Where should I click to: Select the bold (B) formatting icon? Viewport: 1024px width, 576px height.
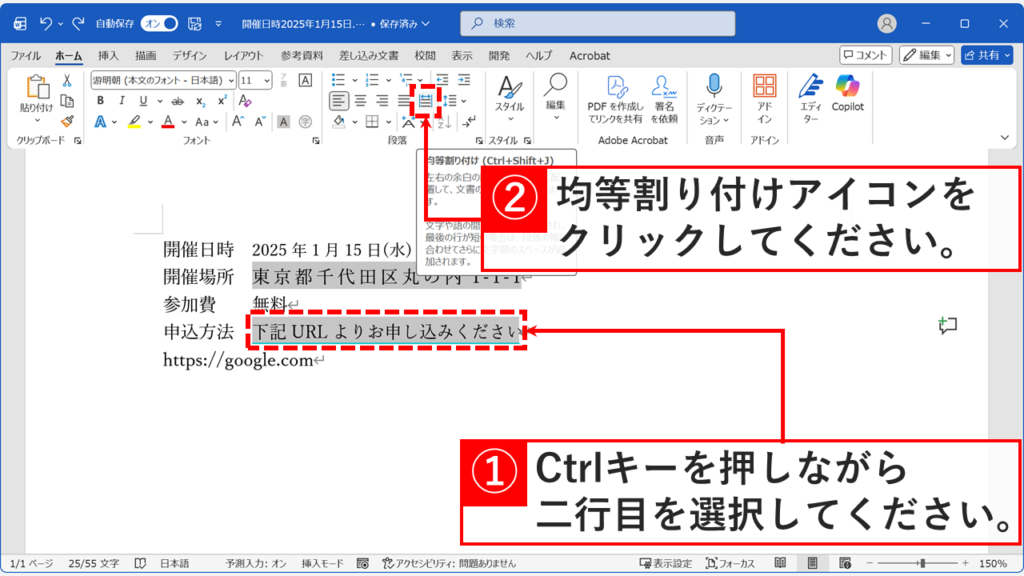pos(102,101)
